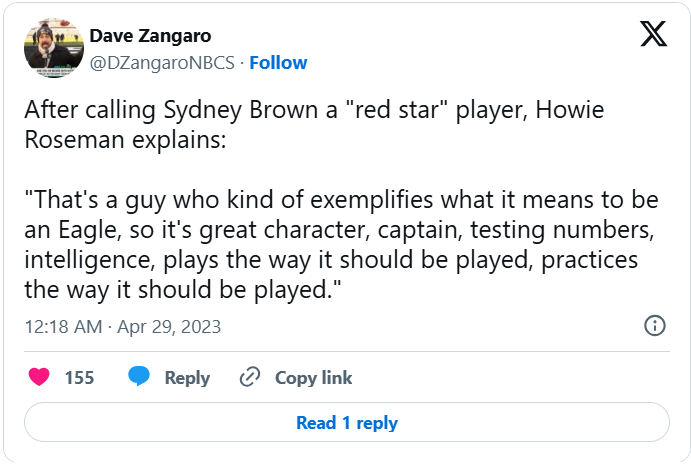Select the Copy link text
This screenshot has width=691, height=470.
click(313, 377)
